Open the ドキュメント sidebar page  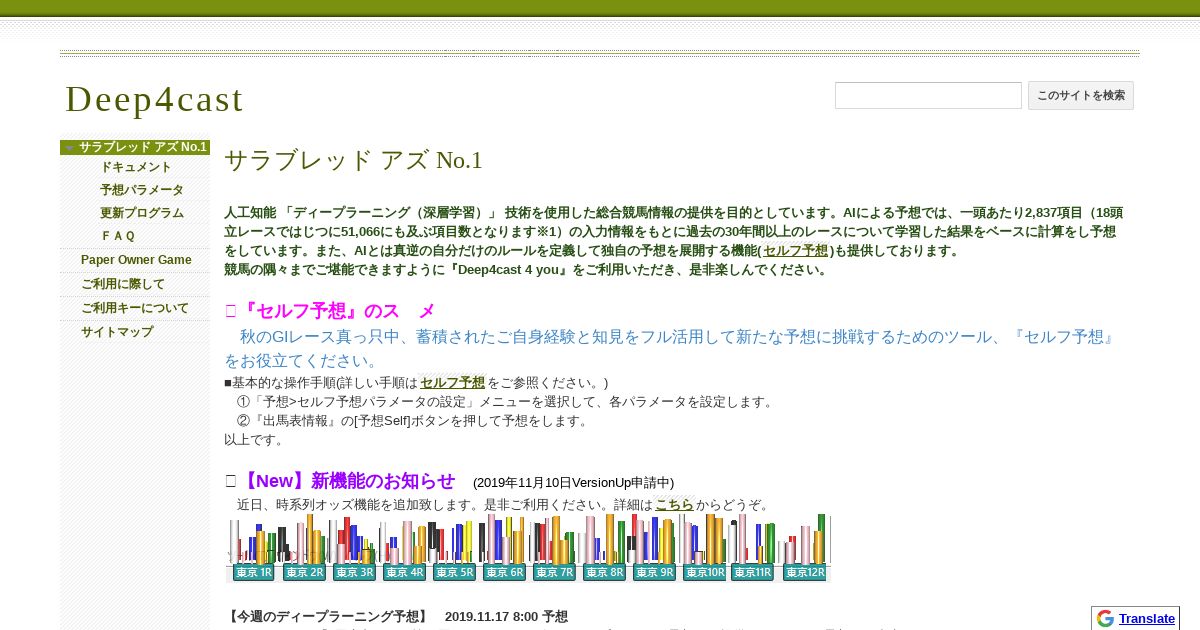[x=136, y=167]
